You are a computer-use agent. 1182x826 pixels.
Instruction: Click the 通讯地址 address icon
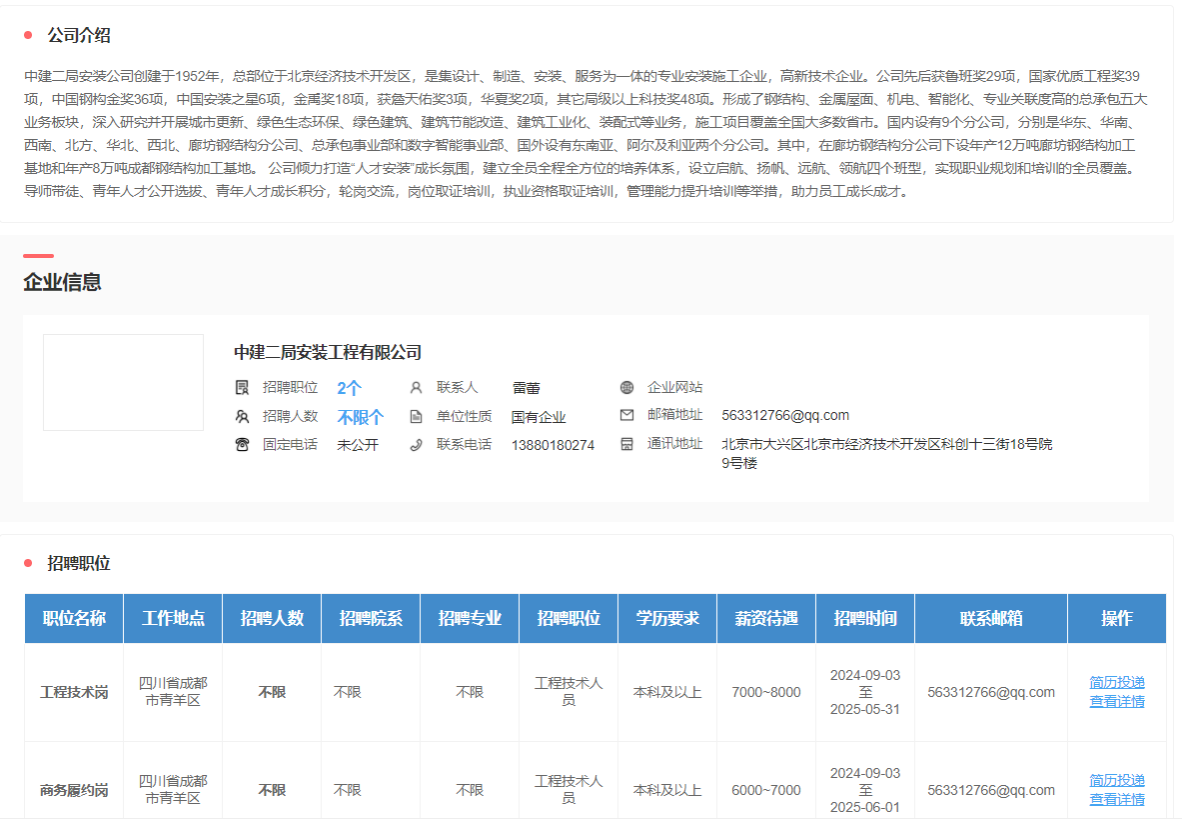coord(626,444)
